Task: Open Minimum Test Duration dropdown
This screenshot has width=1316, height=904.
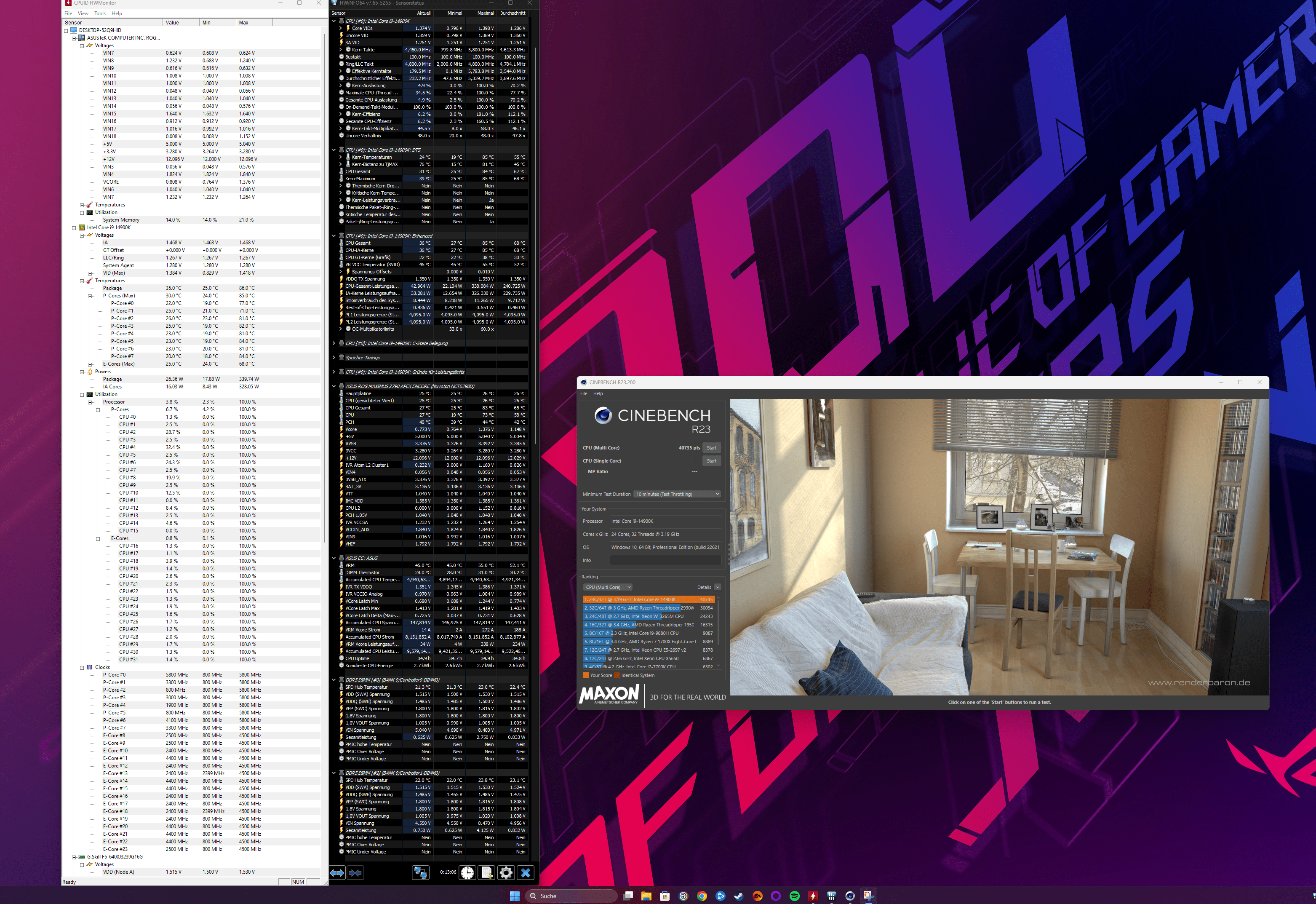Action: pyautogui.click(x=677, y=494)
